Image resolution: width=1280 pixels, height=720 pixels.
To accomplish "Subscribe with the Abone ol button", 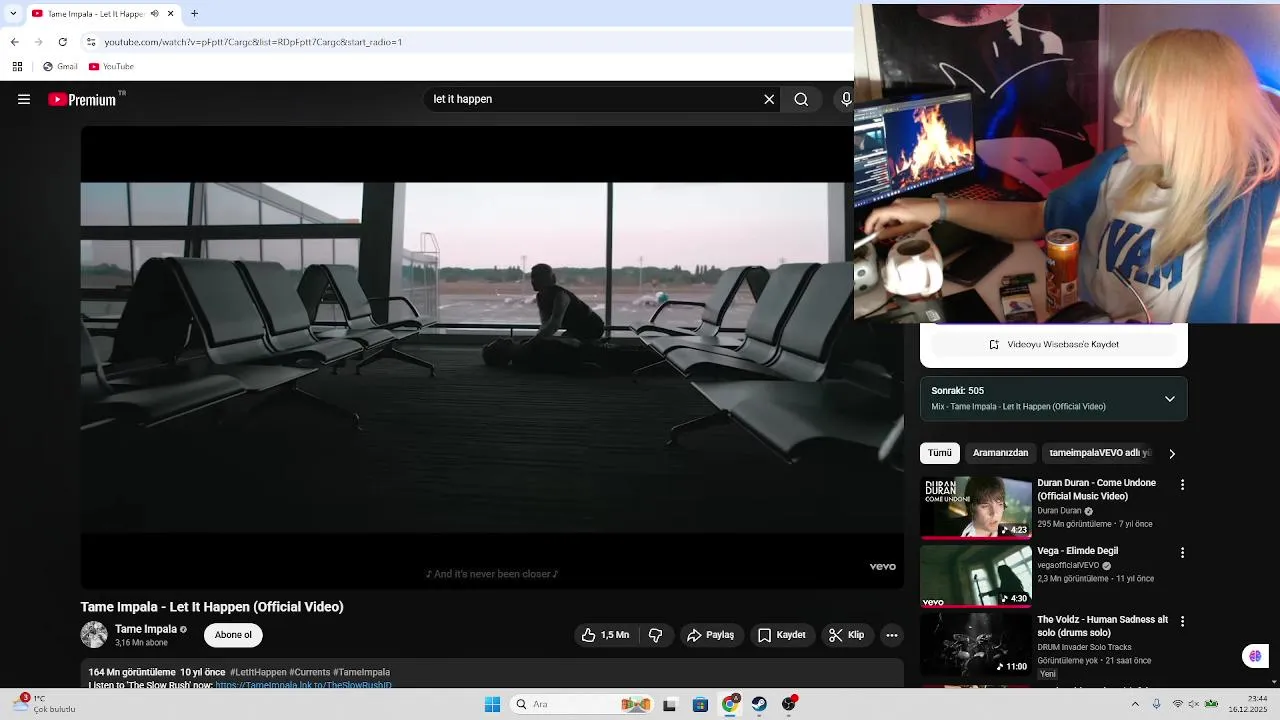I will [233, 635].
